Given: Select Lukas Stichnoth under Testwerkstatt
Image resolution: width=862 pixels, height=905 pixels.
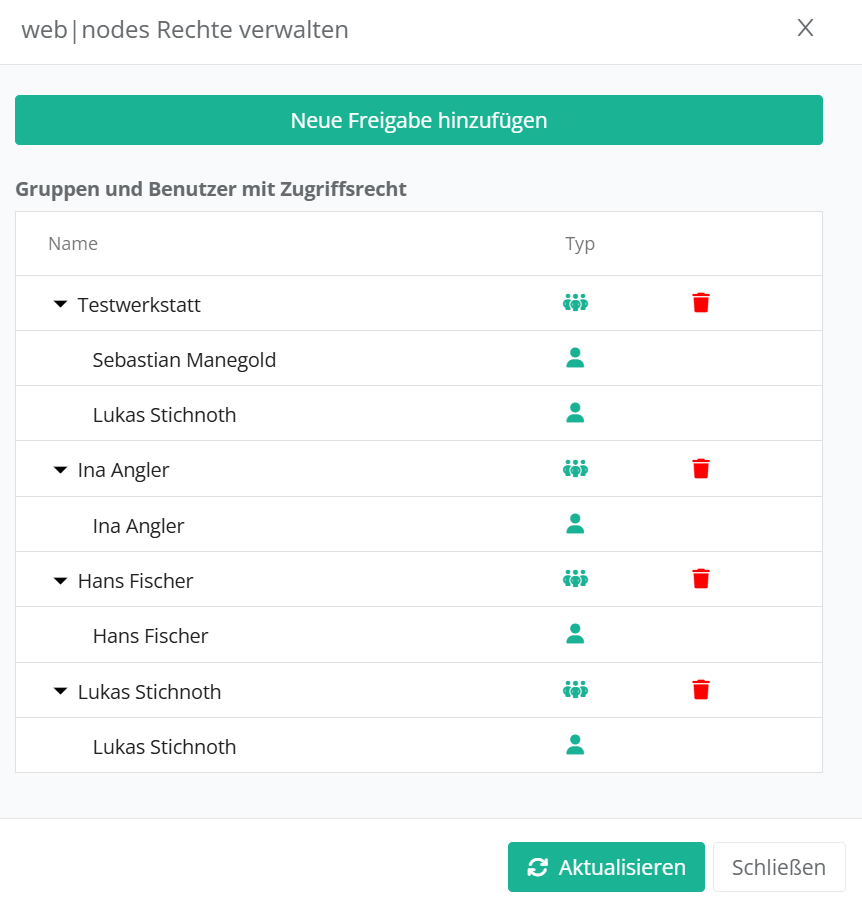Looking at the screenshot, I should click(x=164, y=415).
